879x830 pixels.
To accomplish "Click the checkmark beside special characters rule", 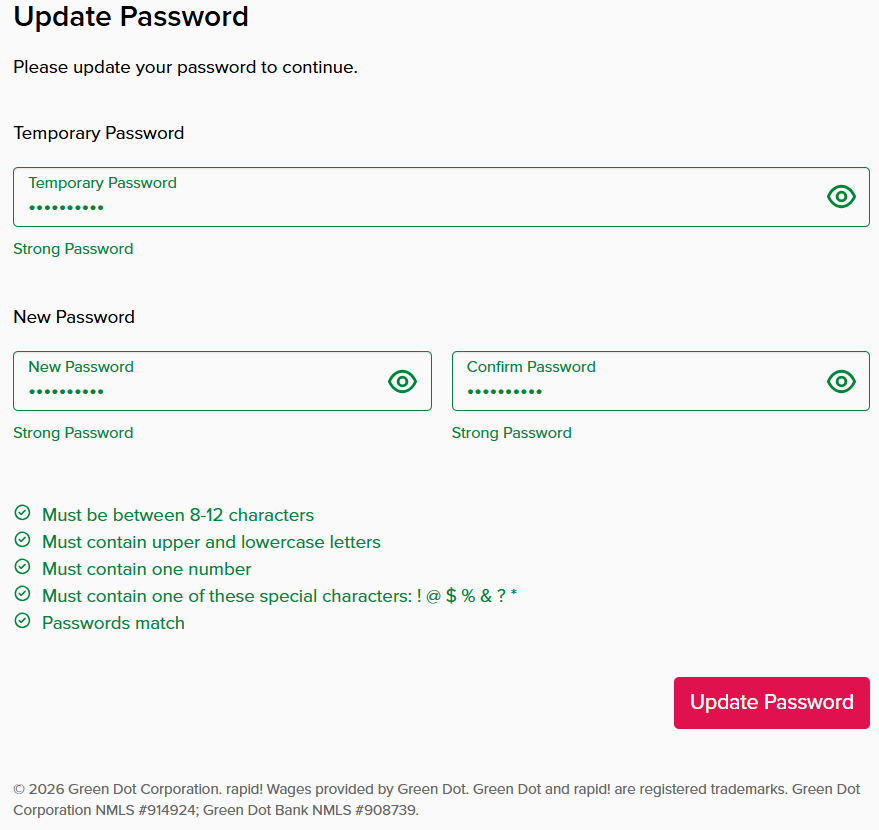I will pos(22,593).
